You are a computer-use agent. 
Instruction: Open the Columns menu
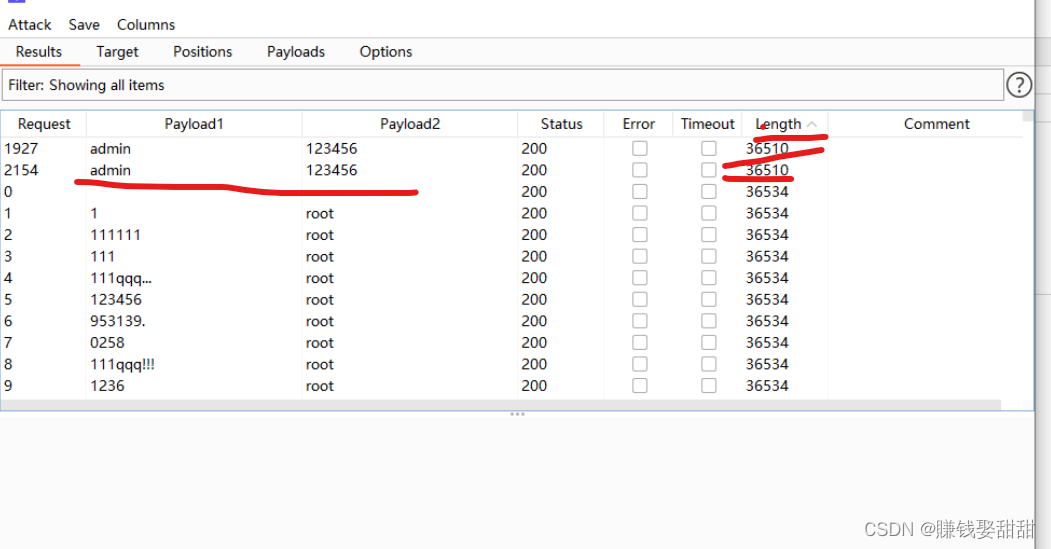point(145,25)
